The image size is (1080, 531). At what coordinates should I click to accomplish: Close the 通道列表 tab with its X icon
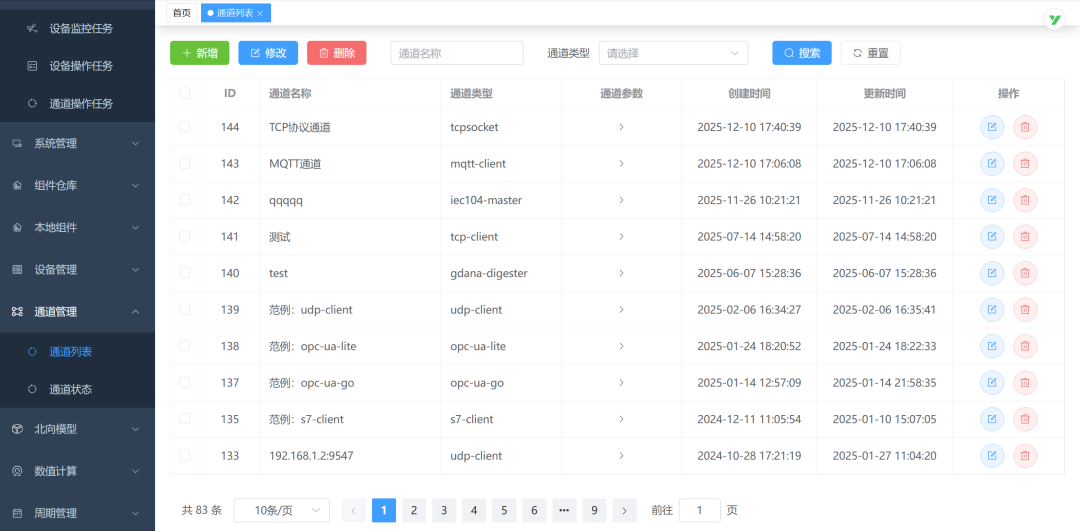[x=261, y=13]
